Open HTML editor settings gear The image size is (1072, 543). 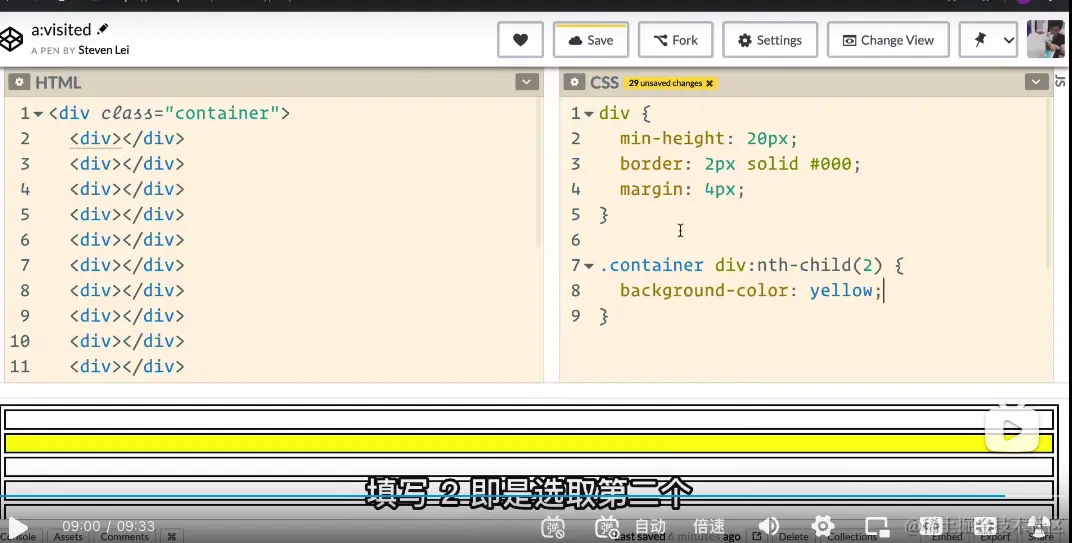pyautogui.click(x=19, y=82)
